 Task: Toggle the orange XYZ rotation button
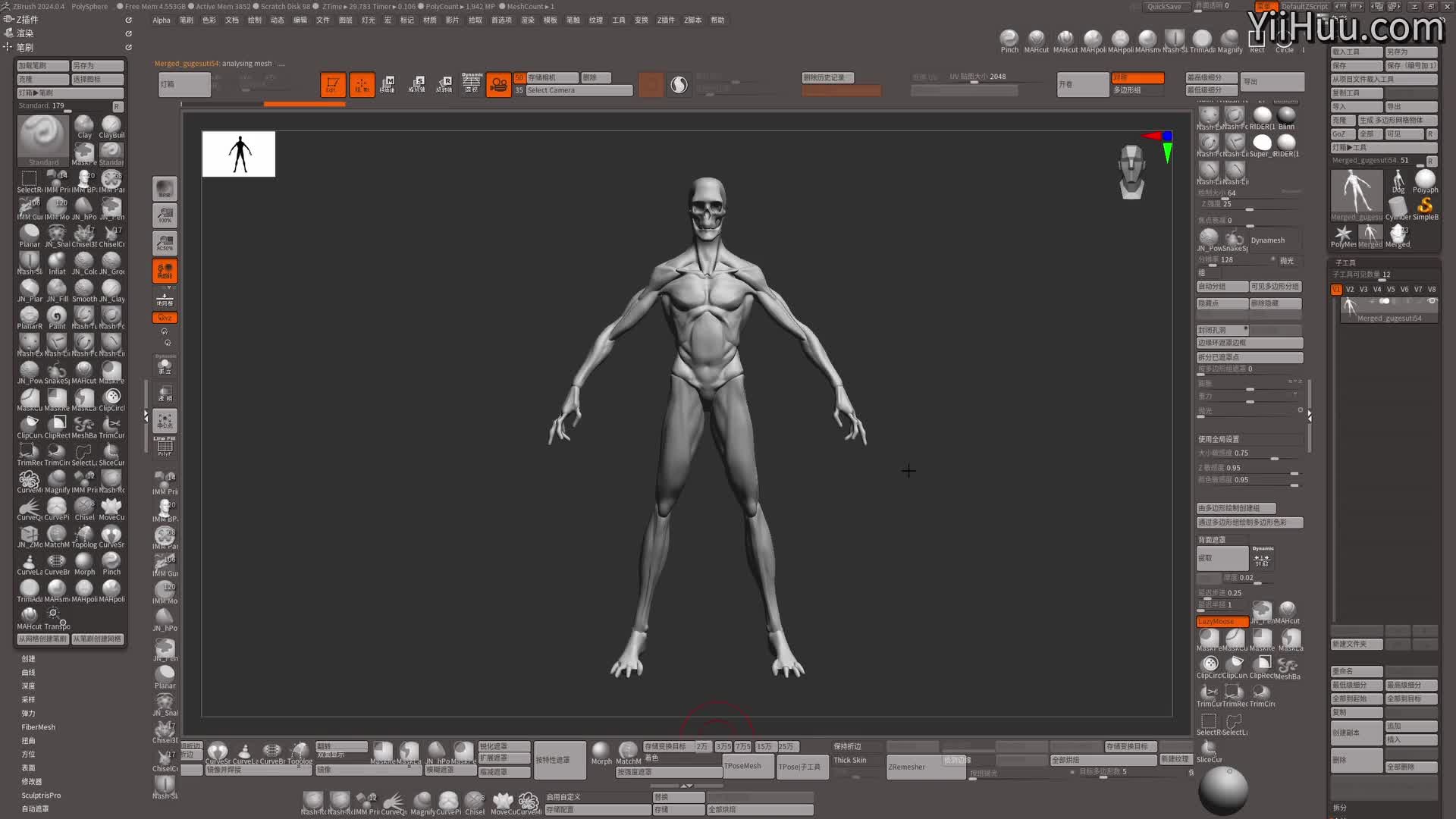[165, 318]
